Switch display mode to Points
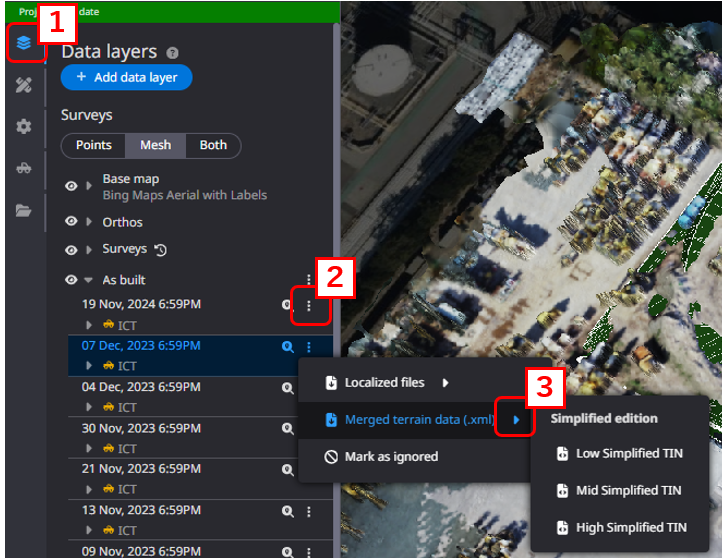The image size is (722, 558). click(93, 145)
